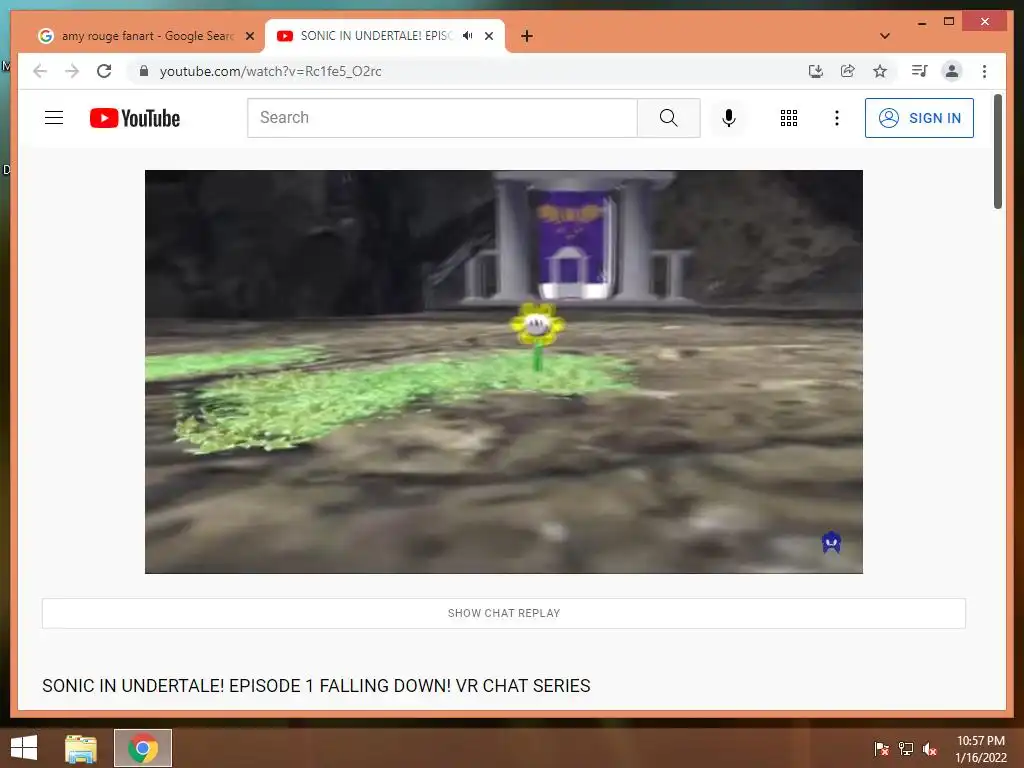Image resolution: width=1024 pixels, height=768 pixels.
Task: Open the Chrome profile avatar
Action: coord(952,71)
